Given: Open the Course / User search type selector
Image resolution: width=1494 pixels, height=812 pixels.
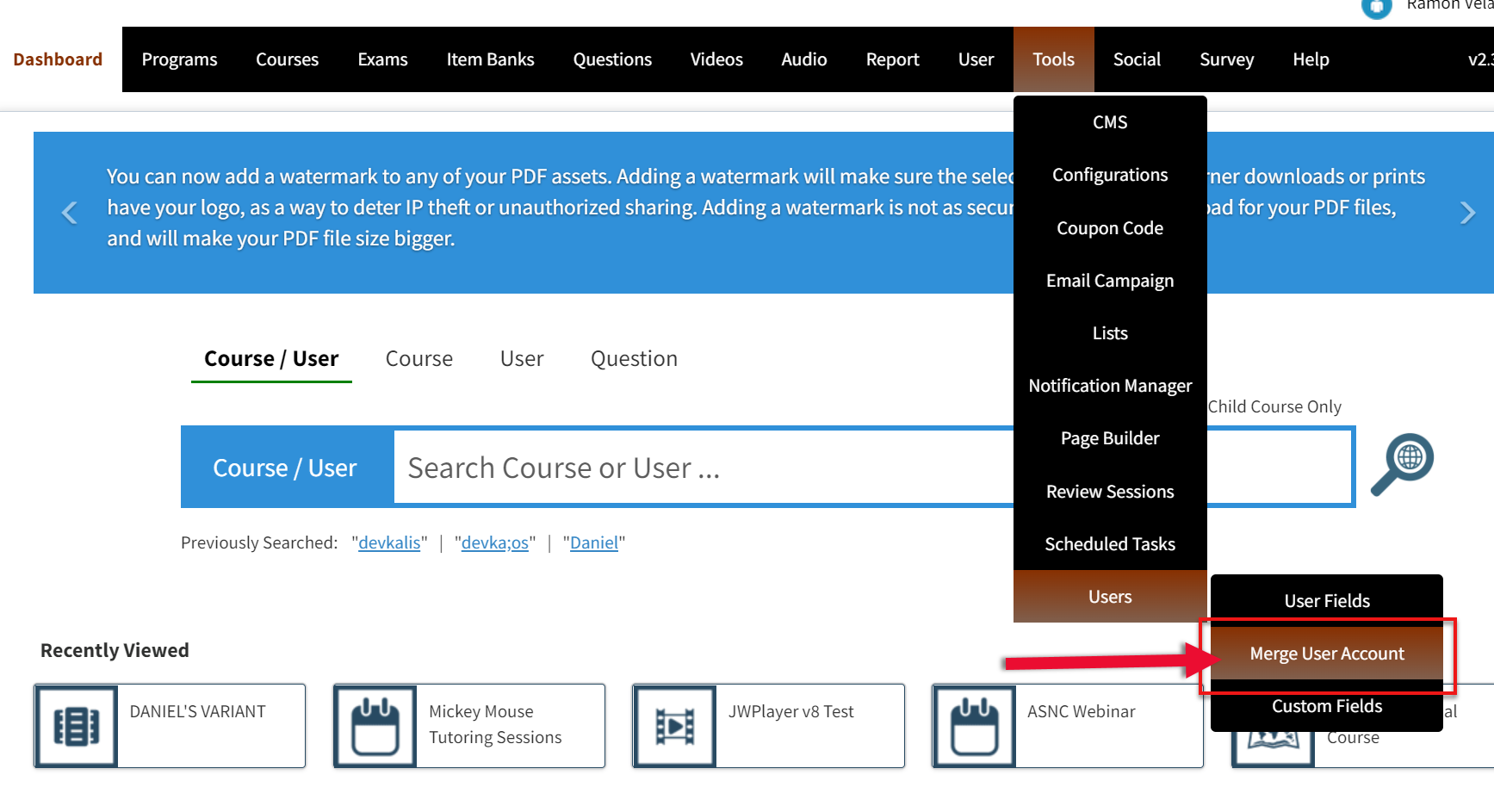Looking at the screenshot, I should pyautogui.click(x=285, y=467).
